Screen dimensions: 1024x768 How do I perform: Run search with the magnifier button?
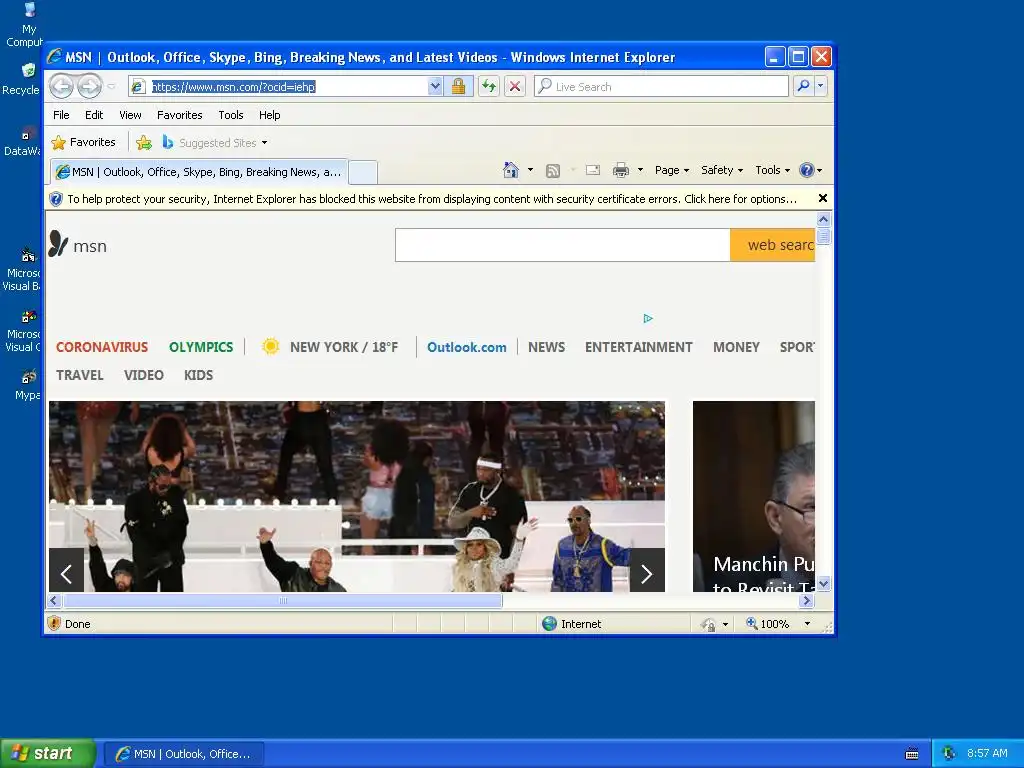(804, 86)
